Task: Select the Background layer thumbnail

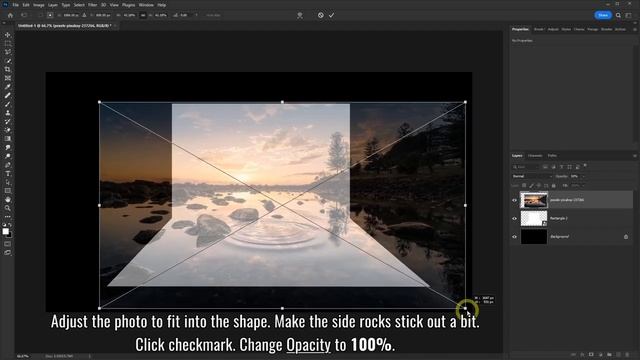Action: pos(534,237)
